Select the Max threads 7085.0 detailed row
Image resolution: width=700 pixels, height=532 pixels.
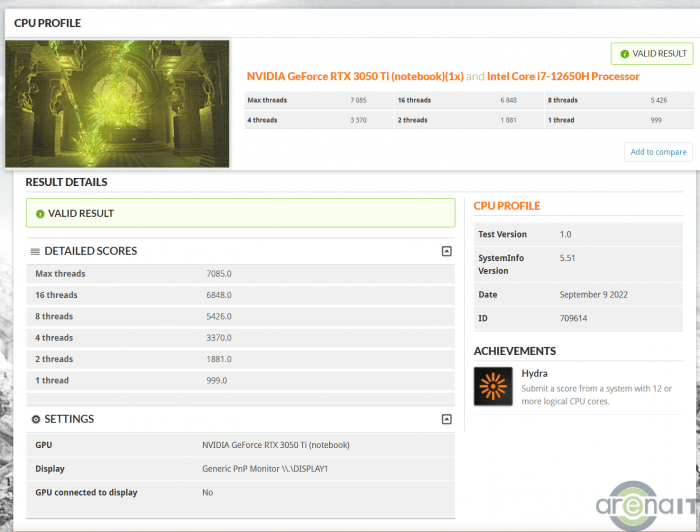pyautogui.click(x=241, y=274)
